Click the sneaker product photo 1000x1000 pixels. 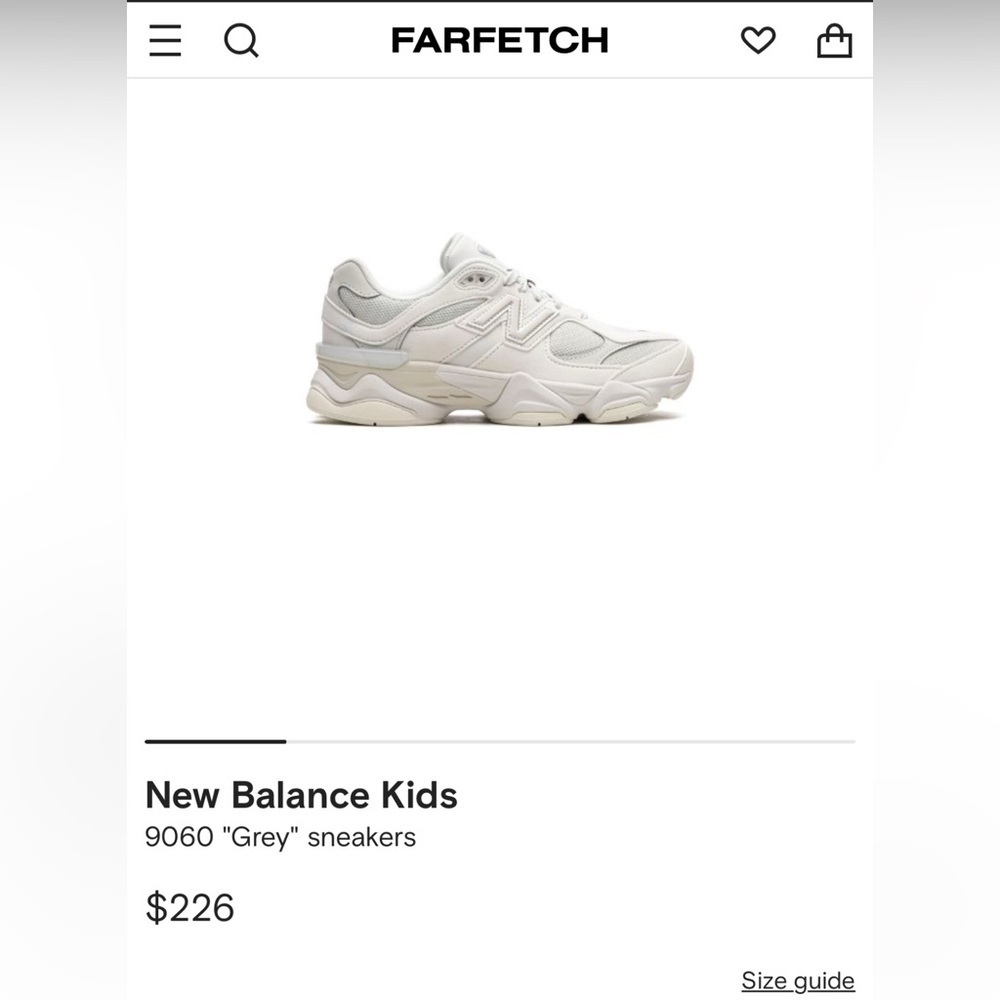tap(500, 330)
